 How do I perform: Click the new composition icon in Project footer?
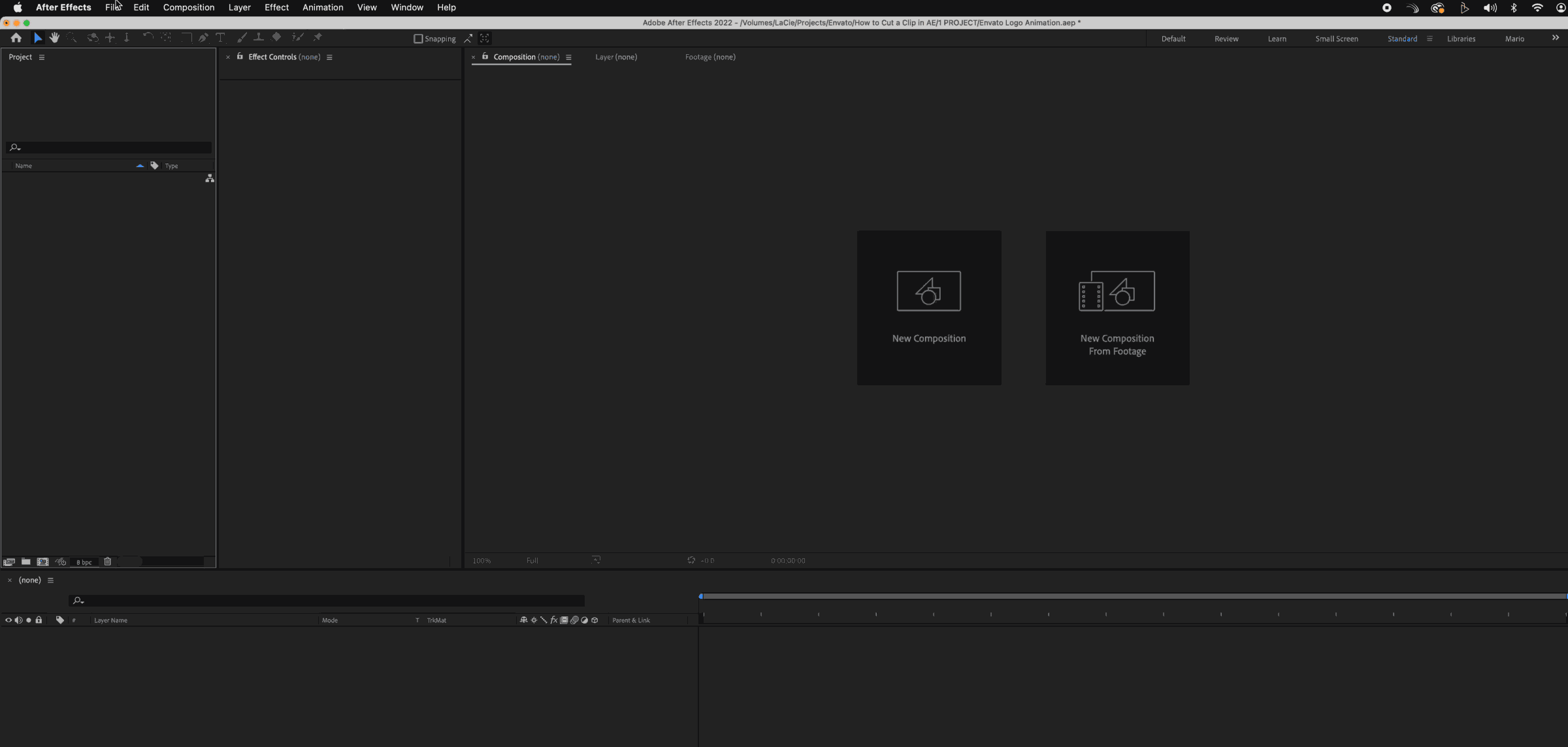click(42, 562)
